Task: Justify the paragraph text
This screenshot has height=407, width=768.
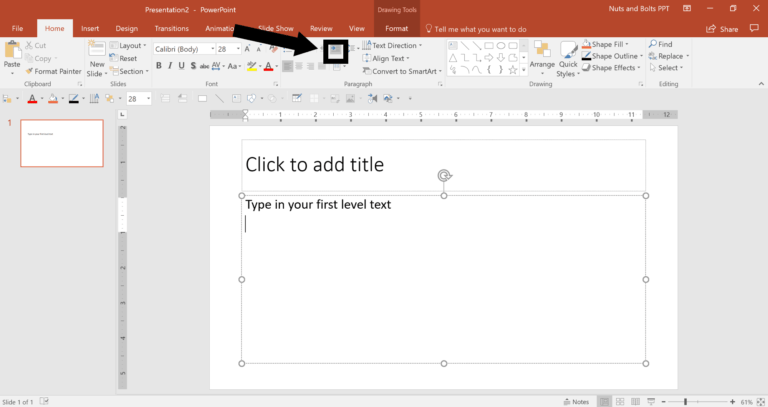Action: point(322,66)
